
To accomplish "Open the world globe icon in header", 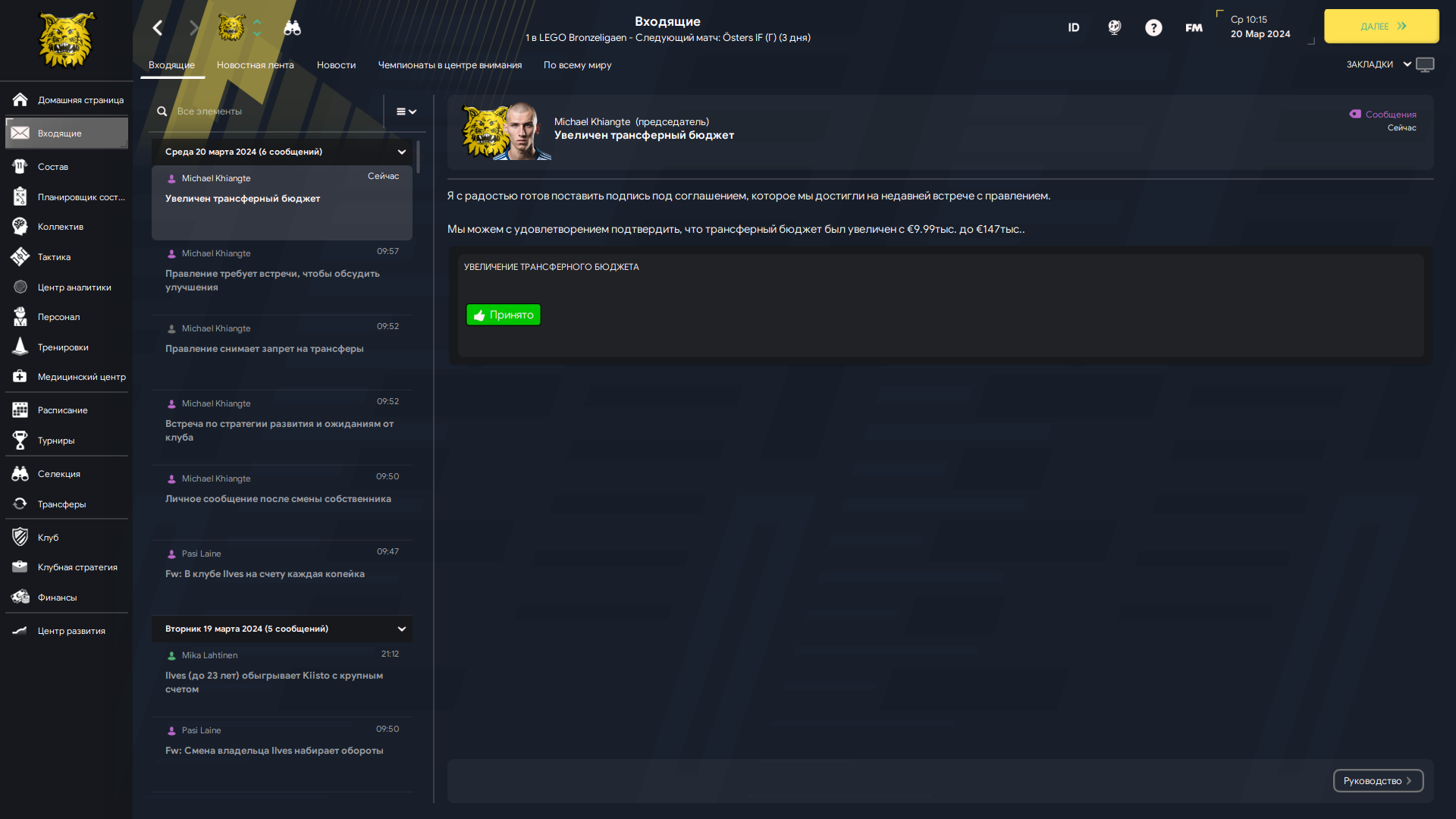I will pyautogui.click(x=1114, y=28).
